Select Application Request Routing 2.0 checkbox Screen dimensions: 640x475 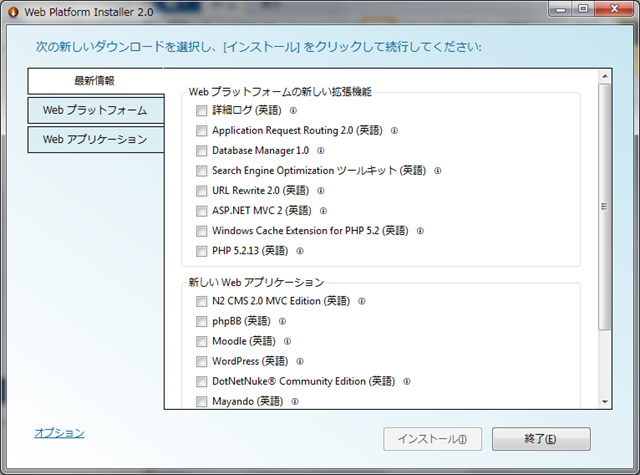click(202, 131)
